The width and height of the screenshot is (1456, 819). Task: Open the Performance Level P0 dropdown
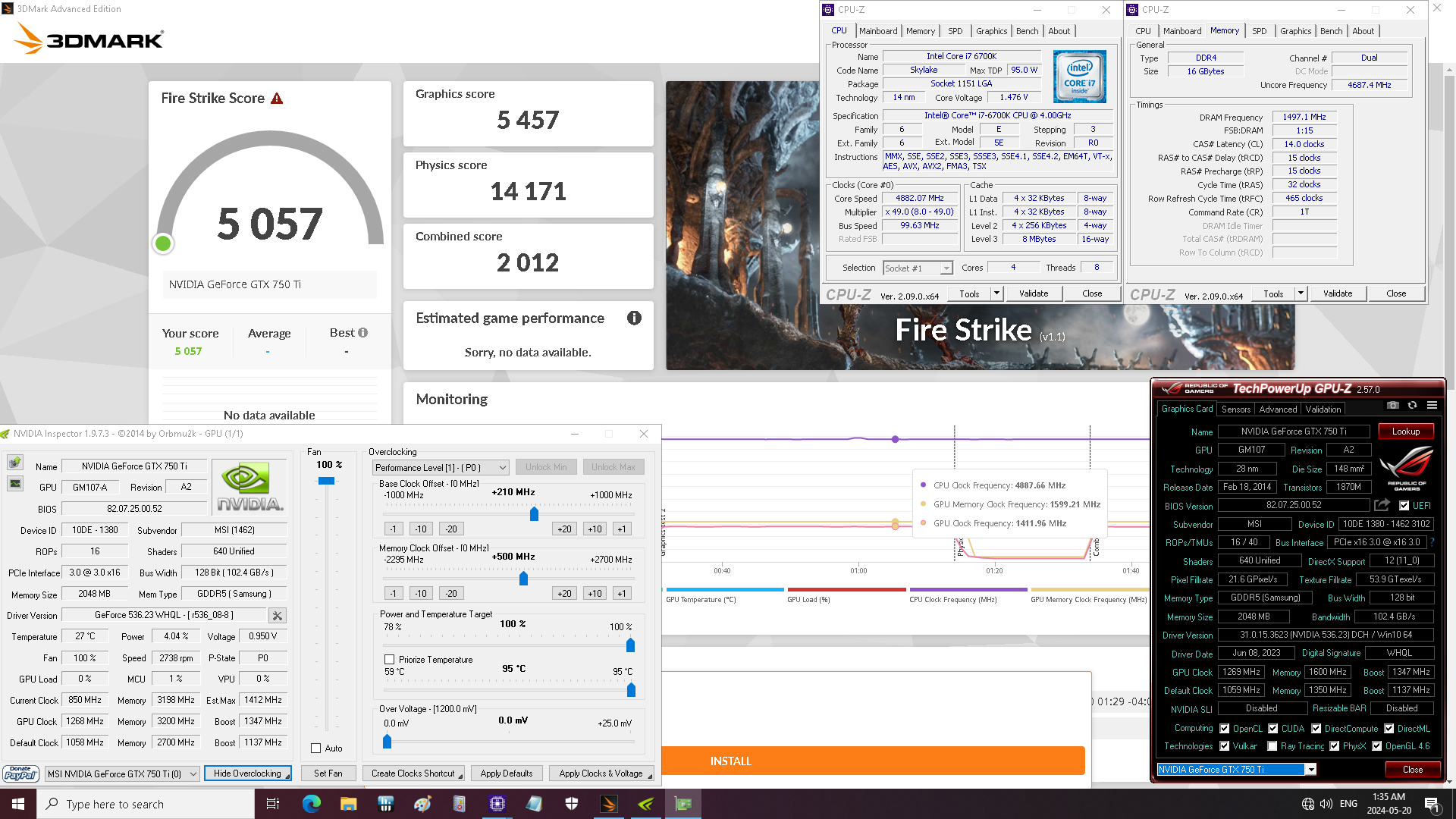440,468
